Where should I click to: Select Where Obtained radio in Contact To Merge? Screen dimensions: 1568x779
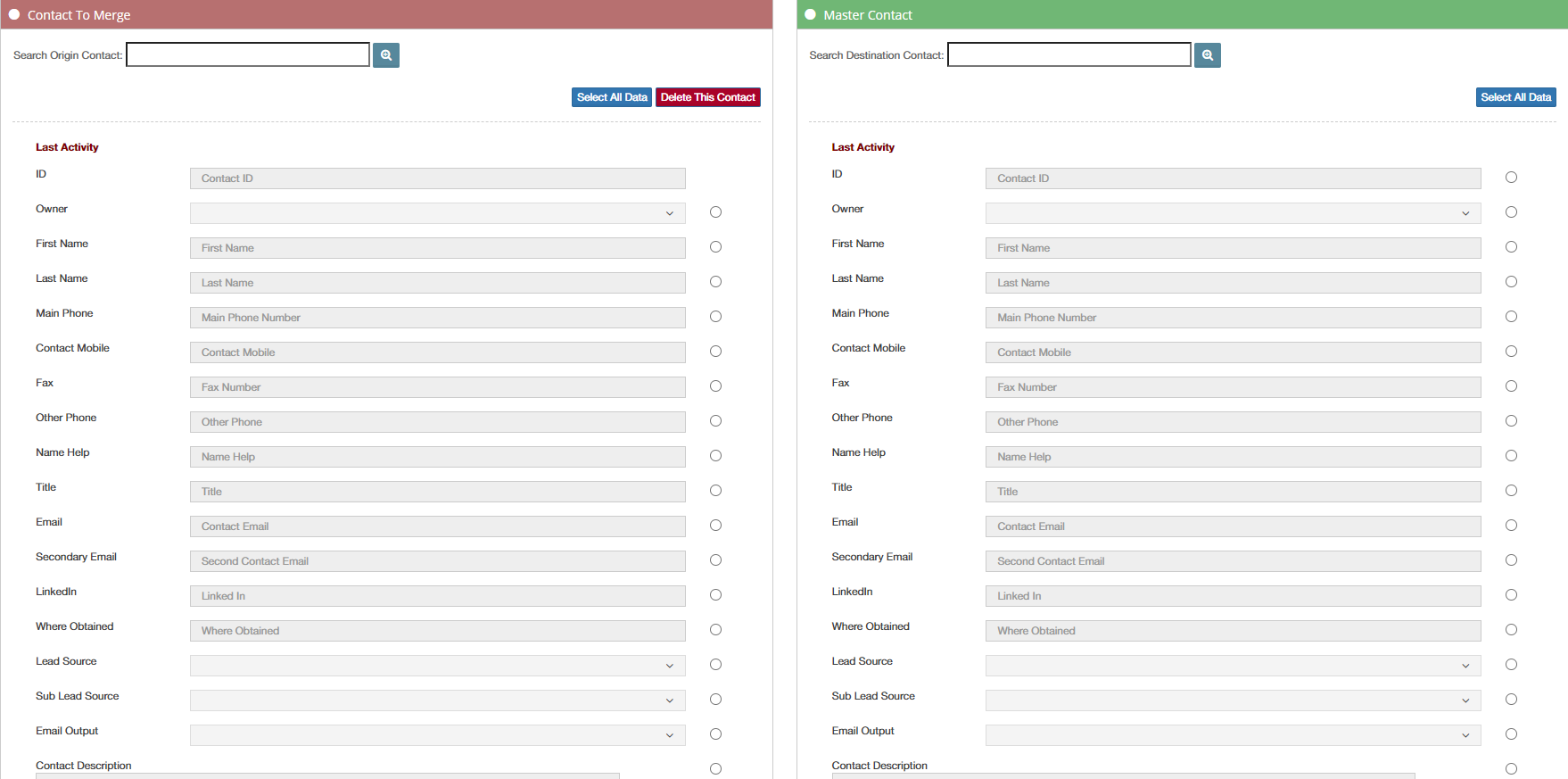point(715,630)
